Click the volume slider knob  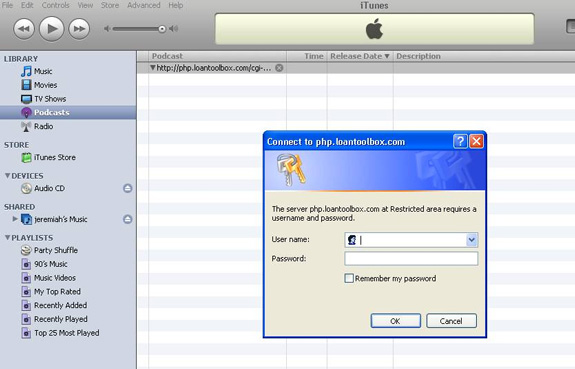pyautogui.click(x=162, y=29)
